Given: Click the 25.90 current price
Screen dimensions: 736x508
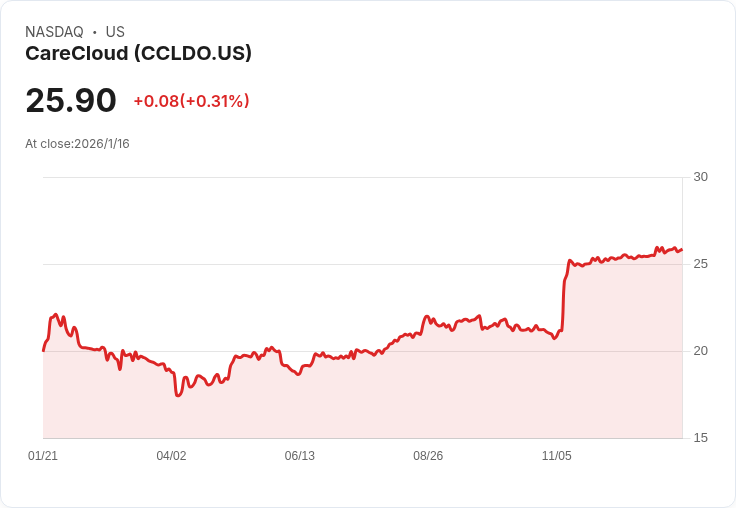Looking at the screenshot, I should (x=71, y=101).
